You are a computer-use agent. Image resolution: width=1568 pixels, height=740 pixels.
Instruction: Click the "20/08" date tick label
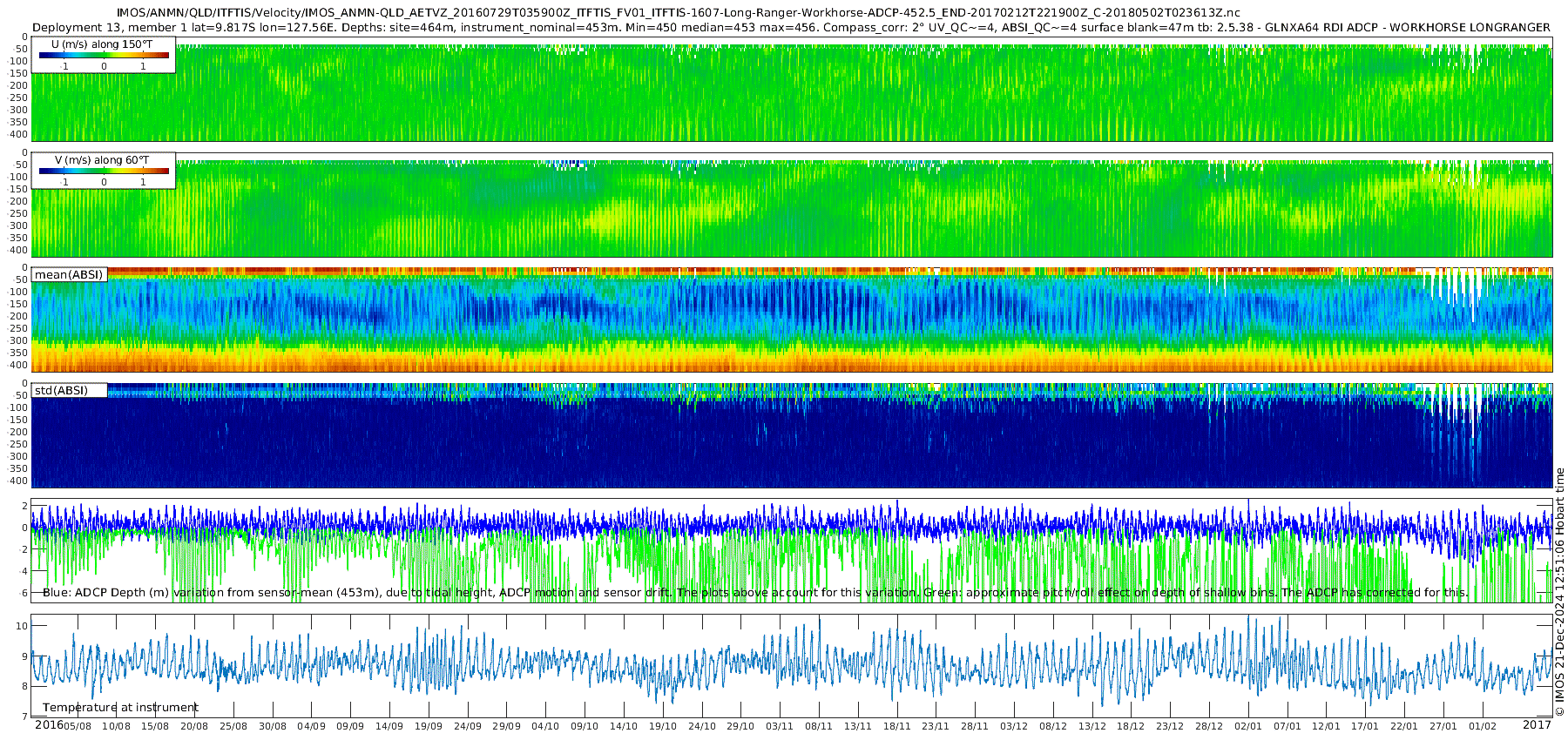click(194, 727)
